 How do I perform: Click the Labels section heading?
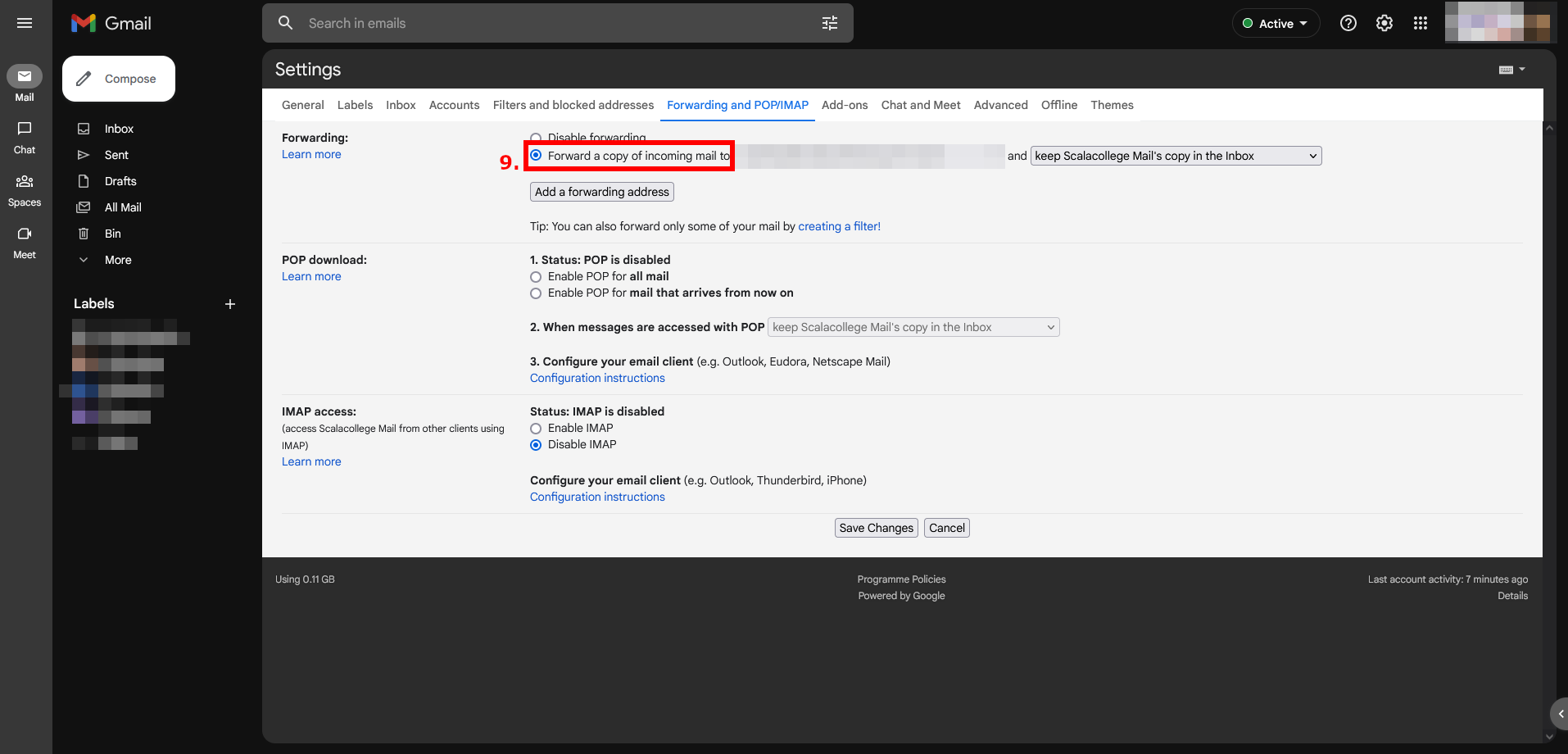click(94, 304)
